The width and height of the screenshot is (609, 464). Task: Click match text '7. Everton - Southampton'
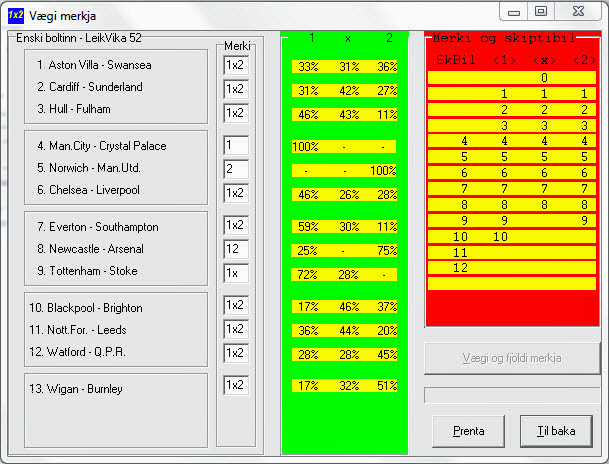point(98,227)
